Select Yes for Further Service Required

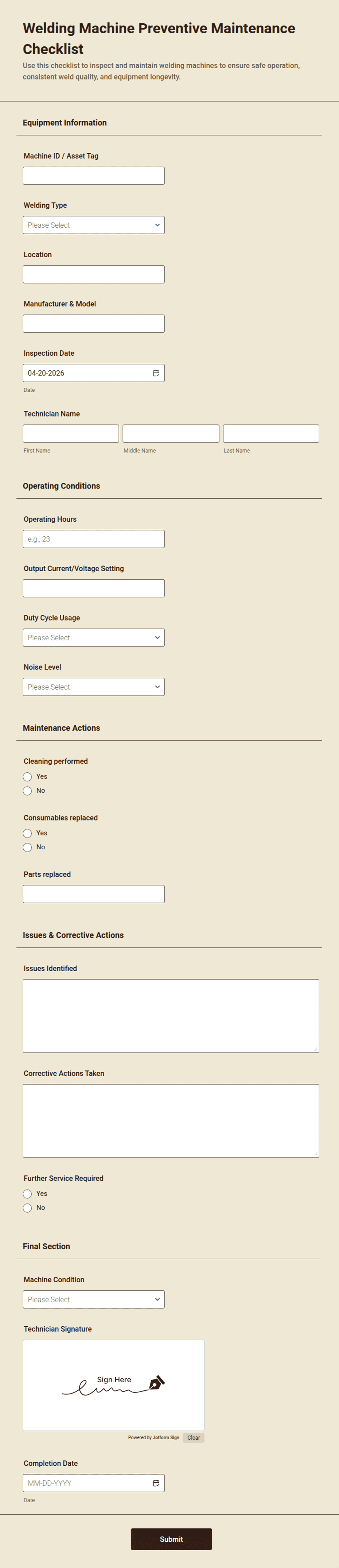click(x=27, y=1194)
